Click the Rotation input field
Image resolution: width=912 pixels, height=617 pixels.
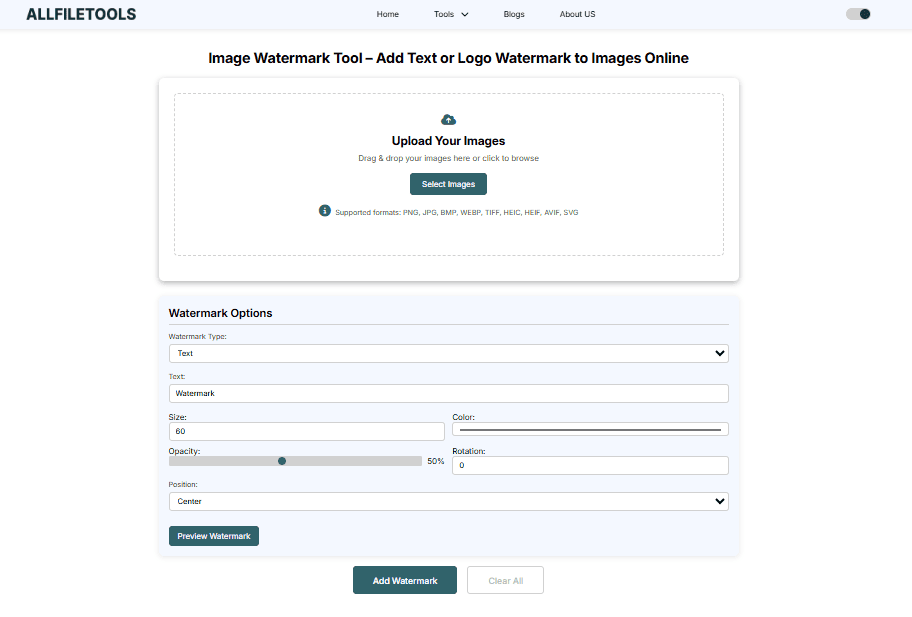pos(590,465)
